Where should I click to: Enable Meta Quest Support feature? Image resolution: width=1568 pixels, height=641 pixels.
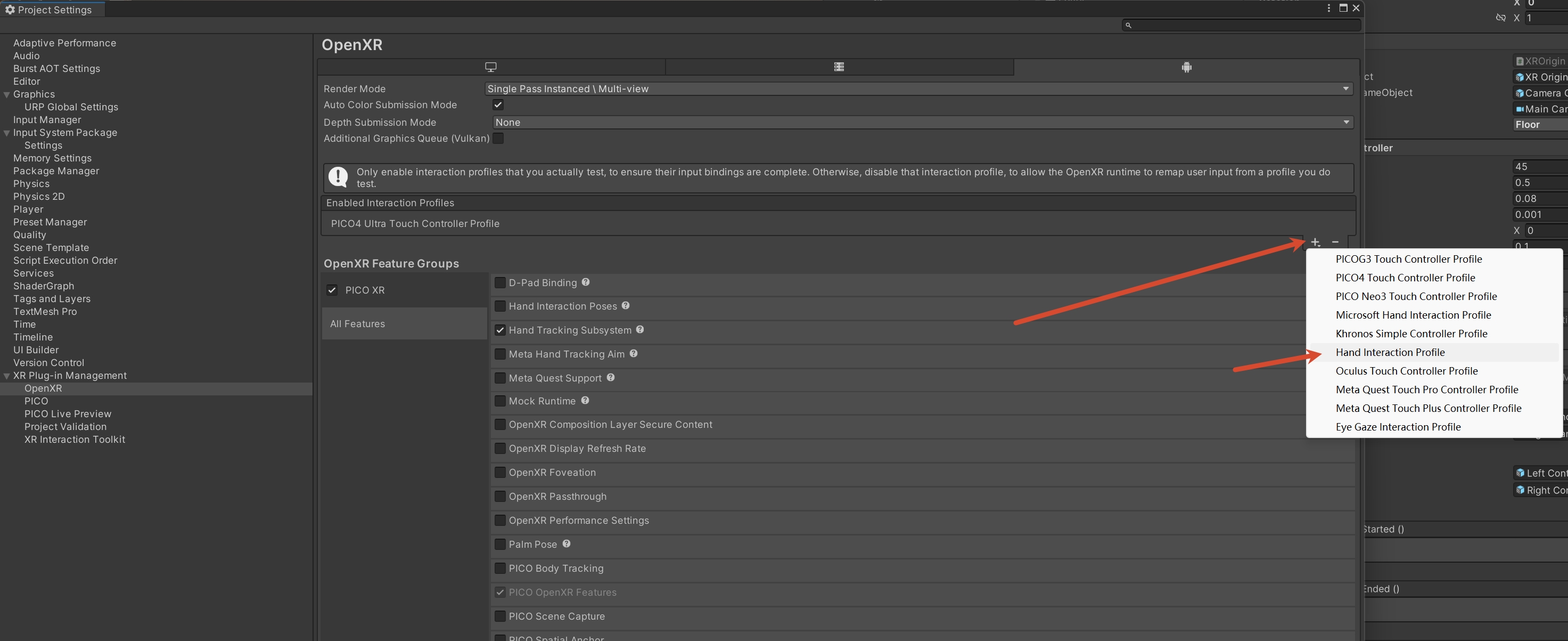click(500, 378)
